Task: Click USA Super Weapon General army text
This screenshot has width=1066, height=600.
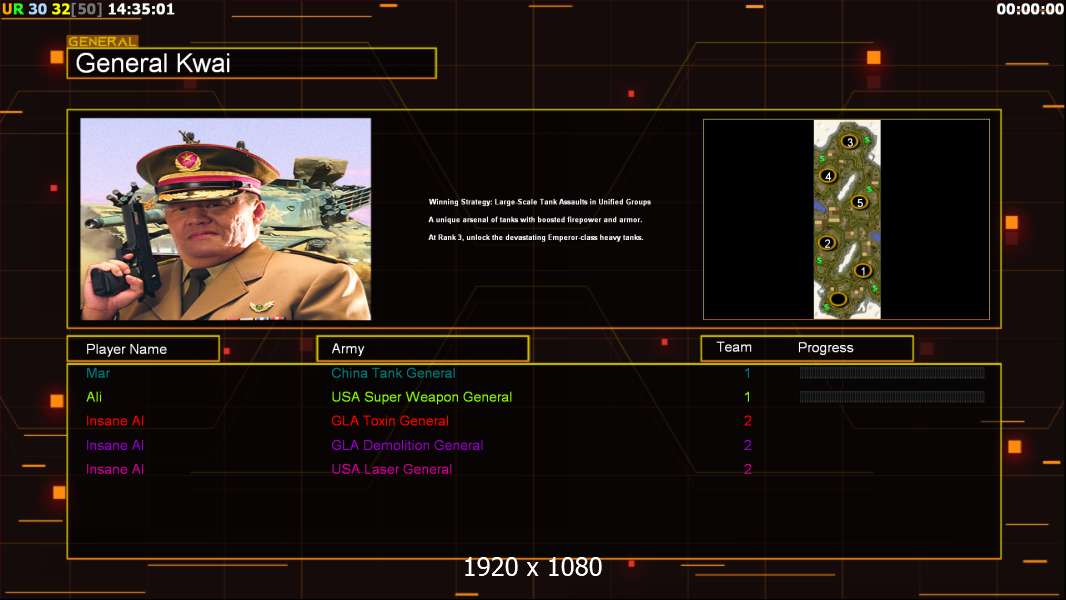Action: pos(422,397)
